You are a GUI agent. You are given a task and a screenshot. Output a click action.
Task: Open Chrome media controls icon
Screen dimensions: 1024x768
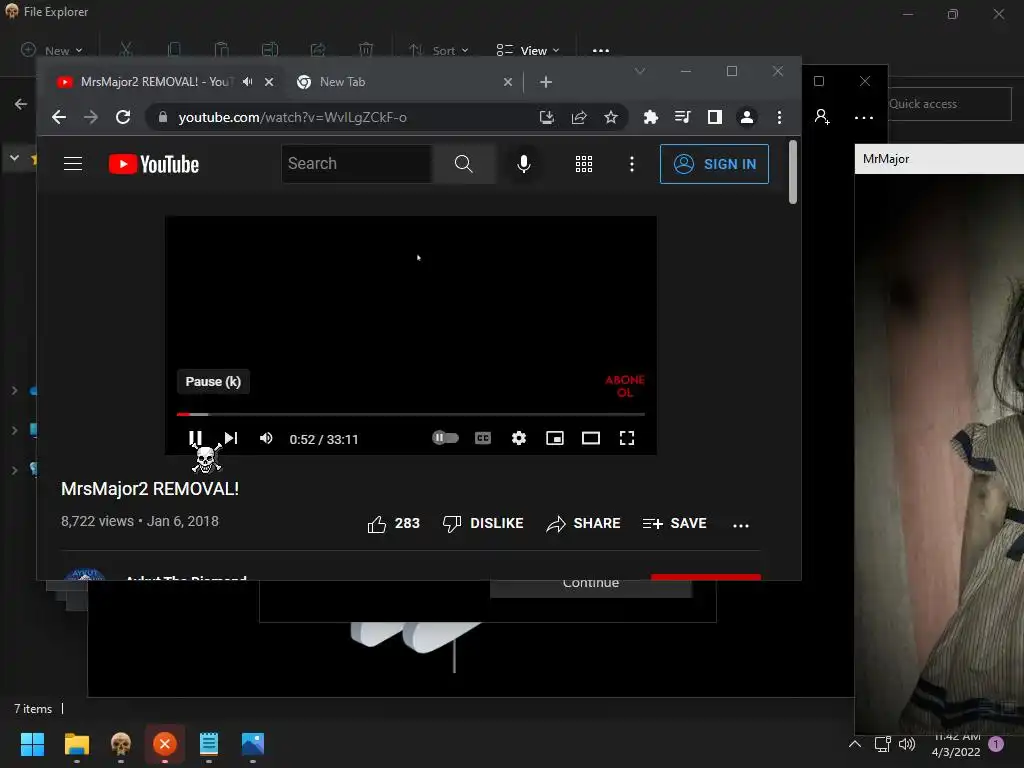(682, 117)
